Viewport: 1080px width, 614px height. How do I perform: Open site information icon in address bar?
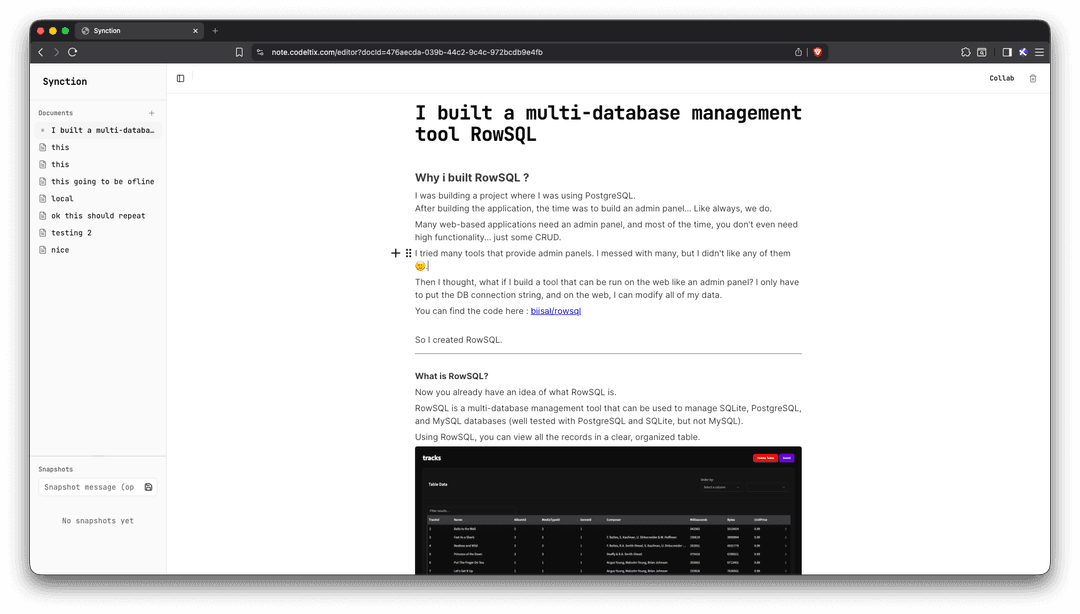click(260, 52)
